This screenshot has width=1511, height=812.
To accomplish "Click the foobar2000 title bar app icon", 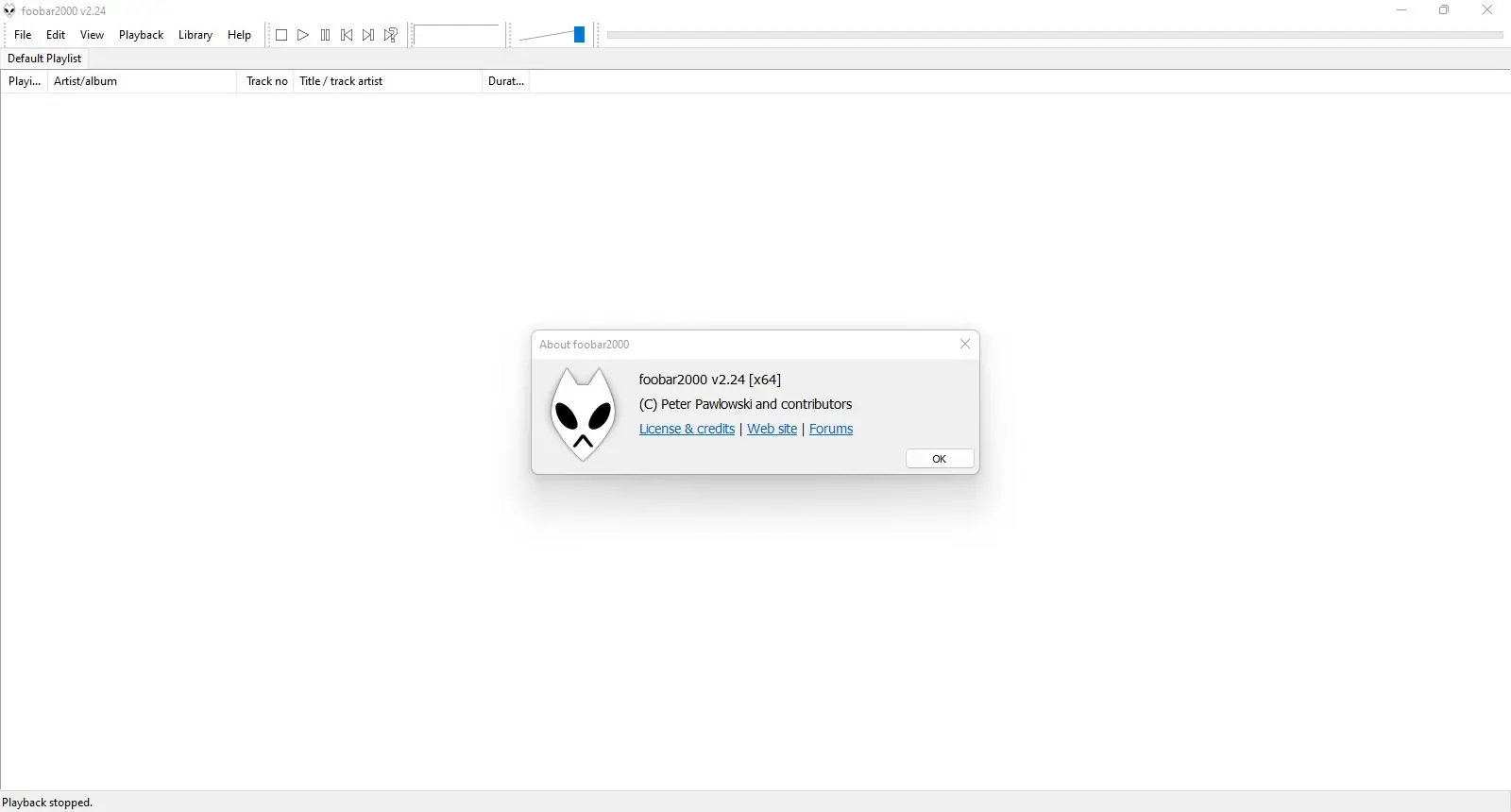I will click(x=9, y=10).
